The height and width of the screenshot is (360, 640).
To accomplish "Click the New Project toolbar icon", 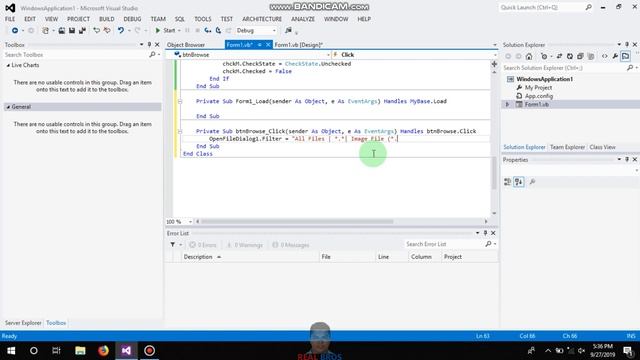I will [46, 31].
